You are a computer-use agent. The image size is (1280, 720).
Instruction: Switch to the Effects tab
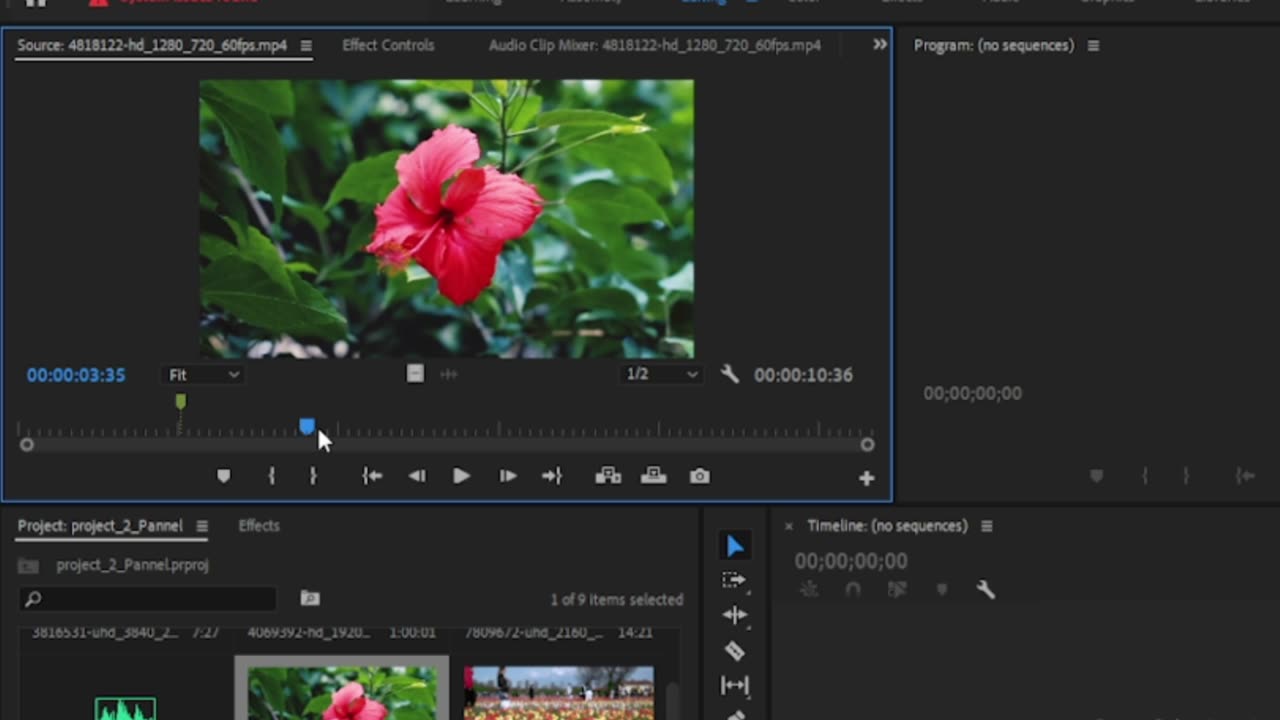(x=259, y=526)
